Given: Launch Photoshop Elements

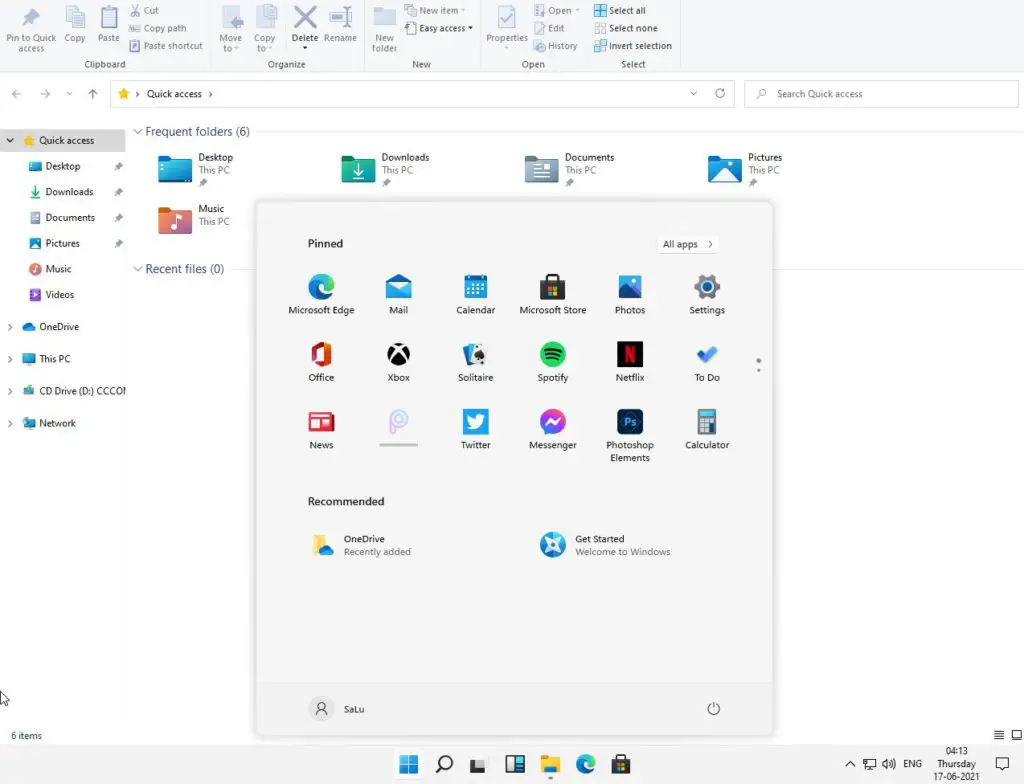Looking at the screenshot, I should [x=630, y=436].
